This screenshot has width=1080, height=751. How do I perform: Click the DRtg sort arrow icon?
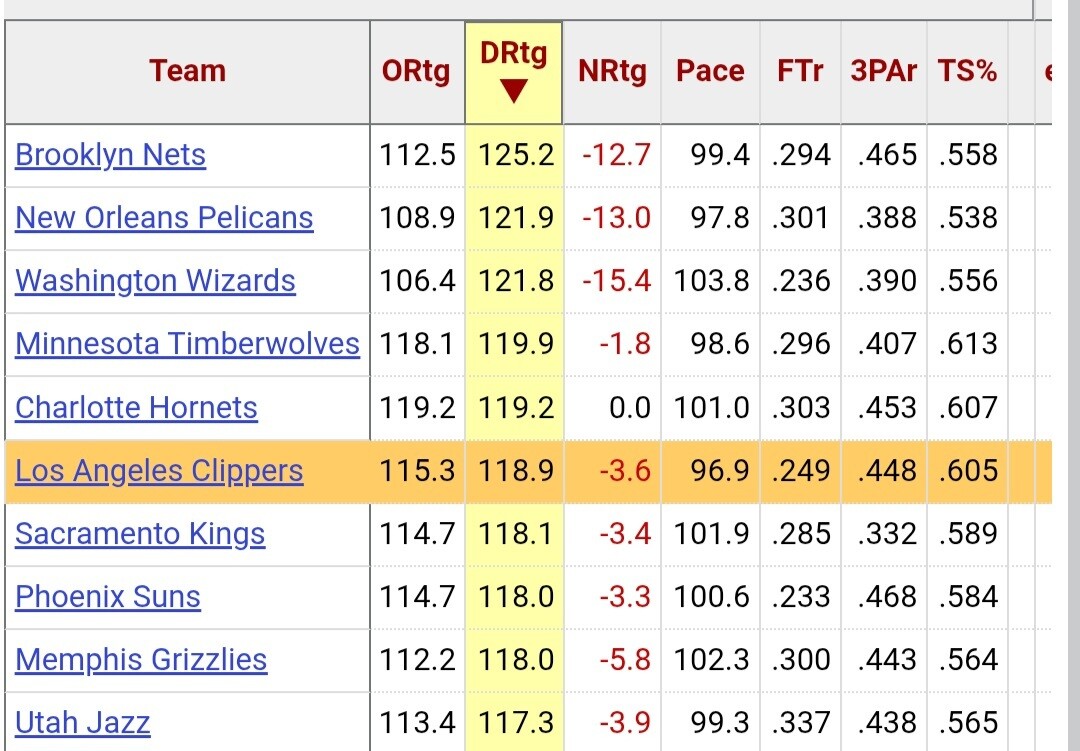pos(513,93)
